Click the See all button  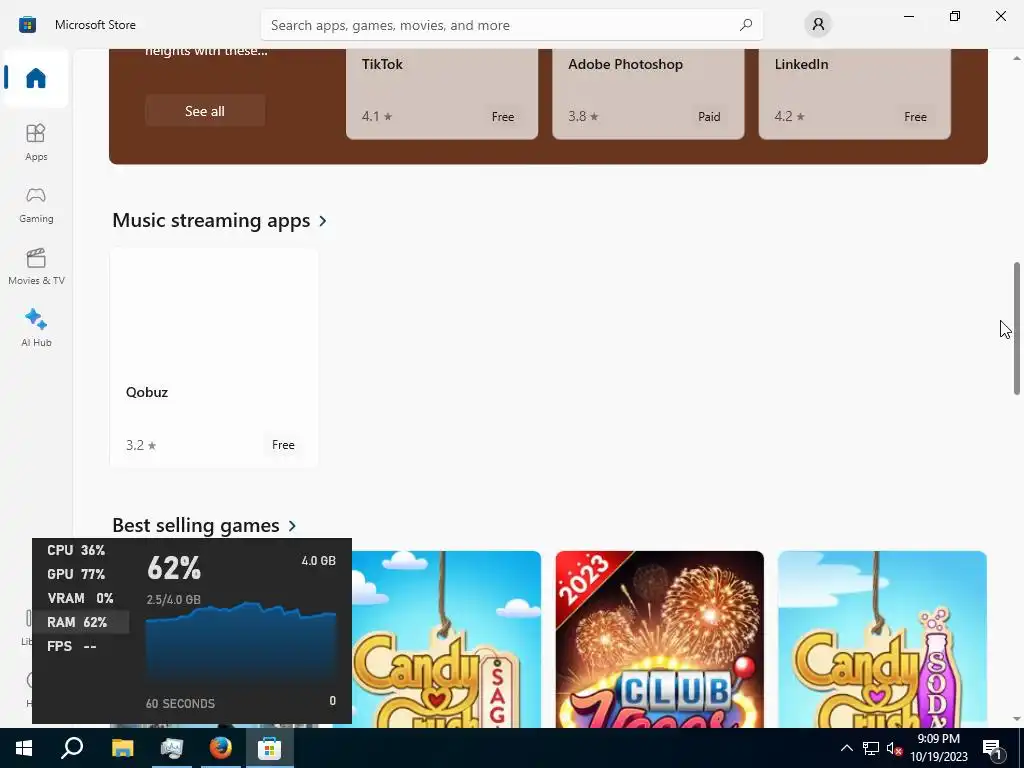[205, 111]
